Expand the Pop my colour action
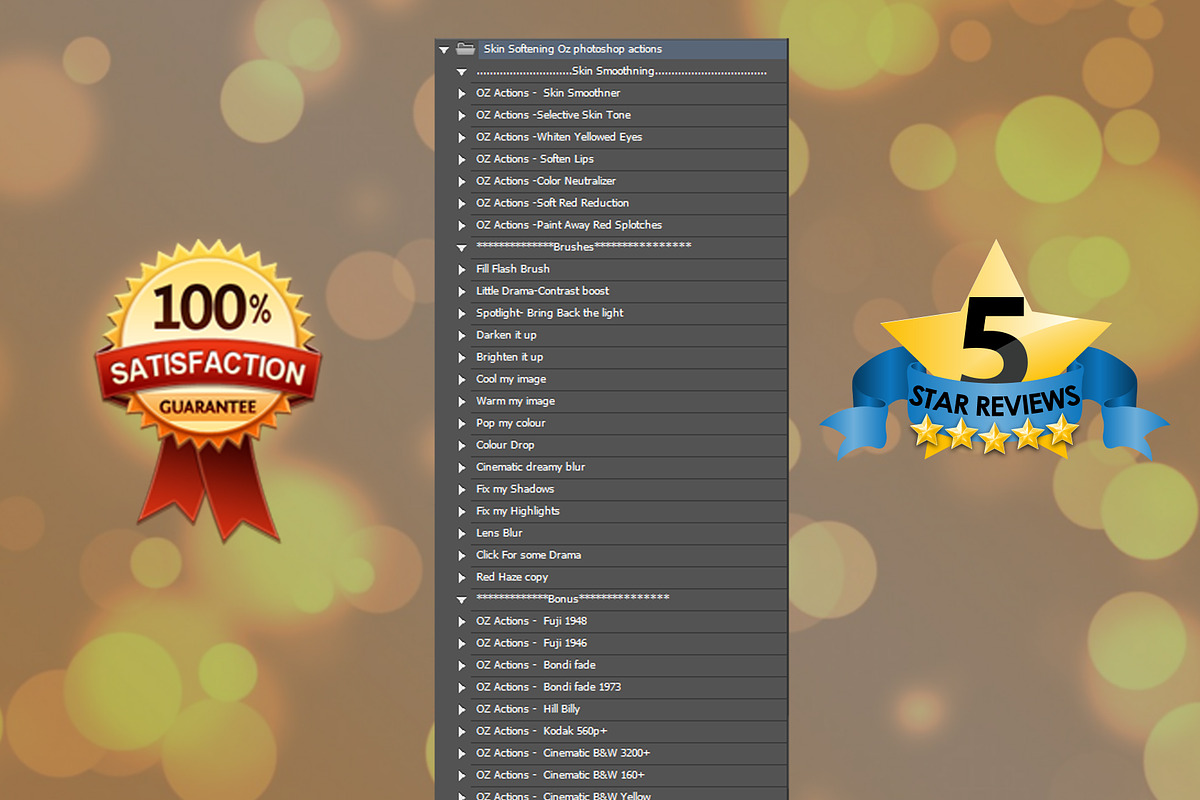 pos(462,423)
